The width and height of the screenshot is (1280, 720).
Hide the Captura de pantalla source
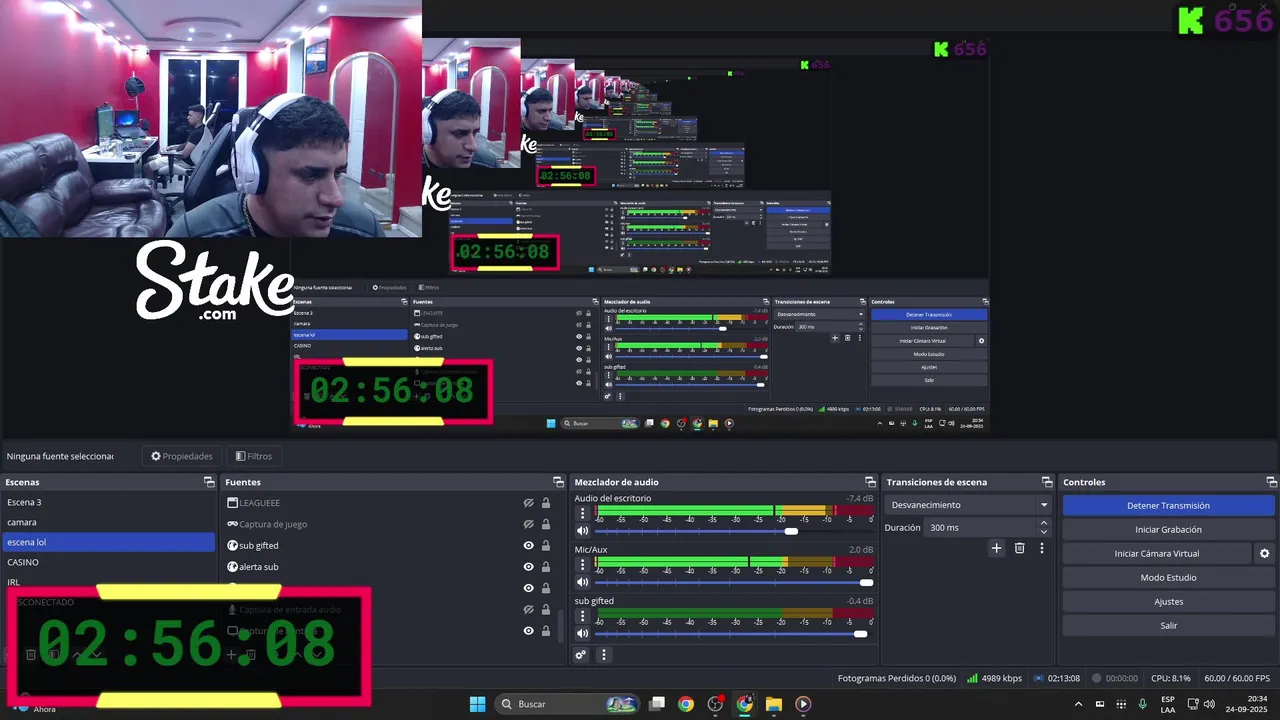click(528, 631)
